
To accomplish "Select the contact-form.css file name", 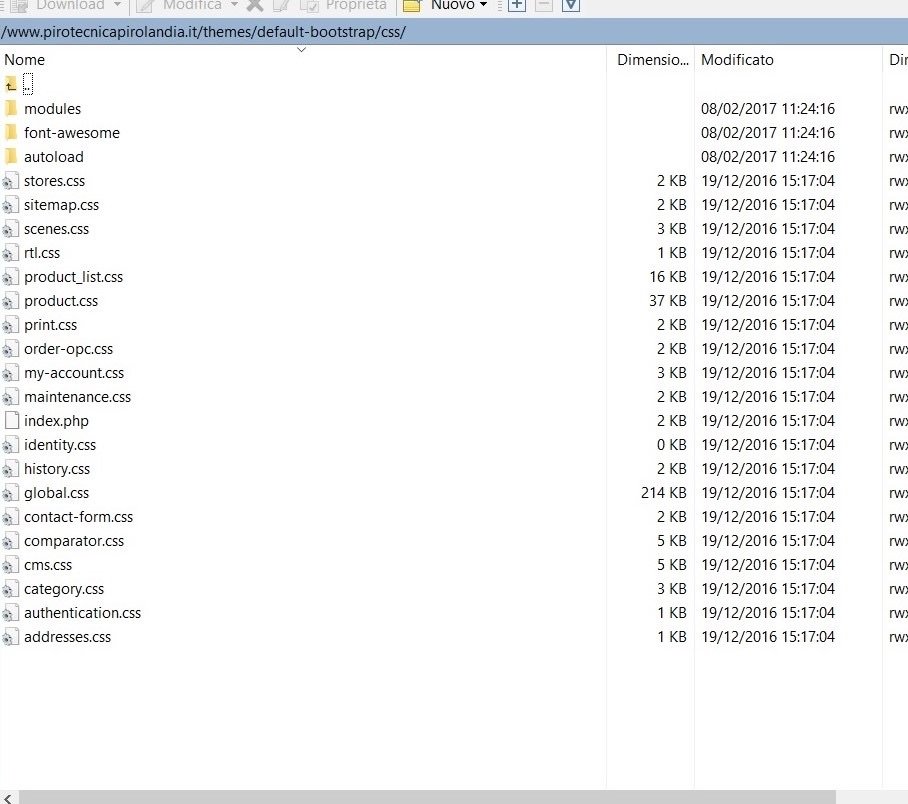I will tap(78, 517).
